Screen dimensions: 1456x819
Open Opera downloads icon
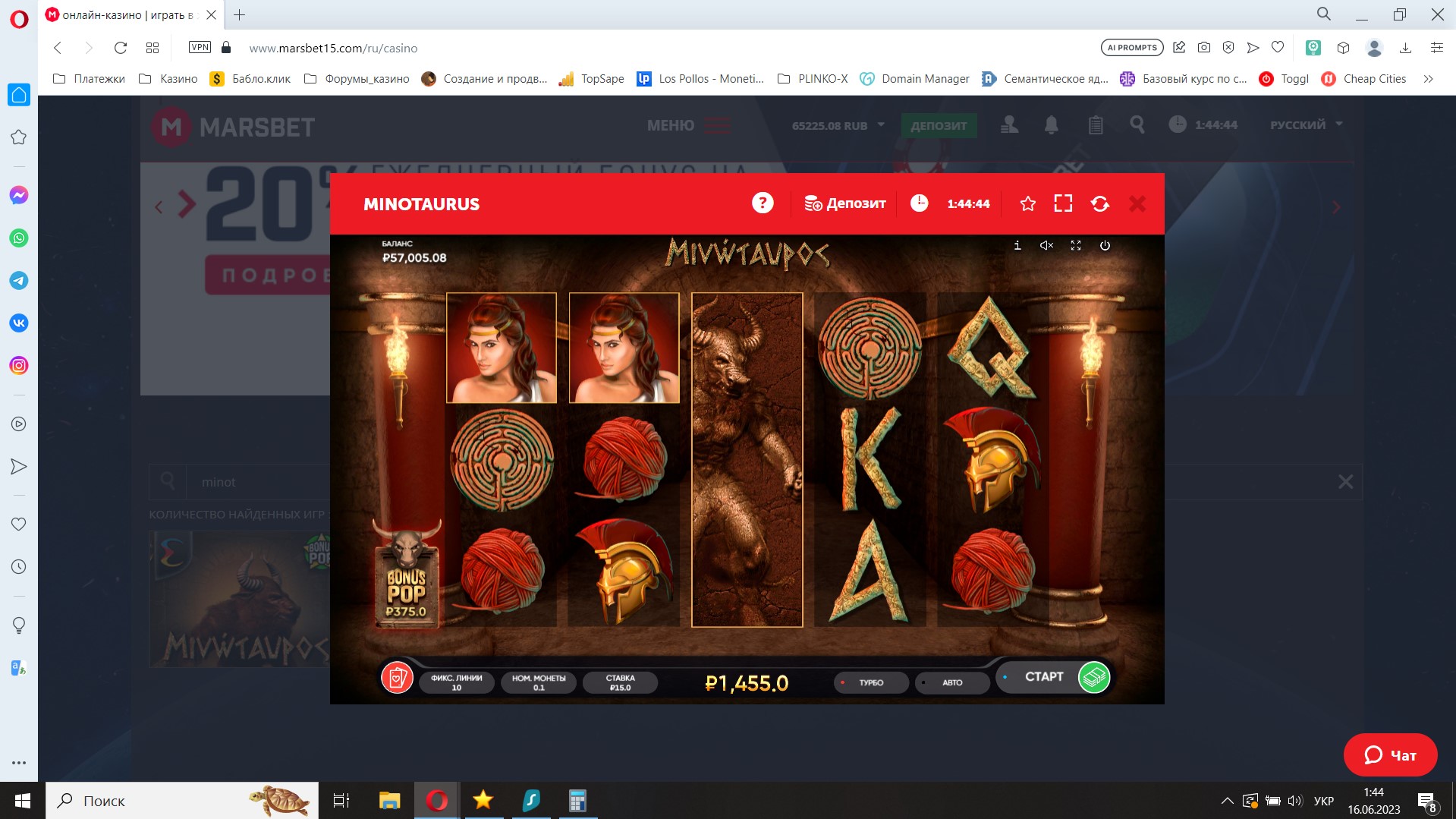[1405, 47]
